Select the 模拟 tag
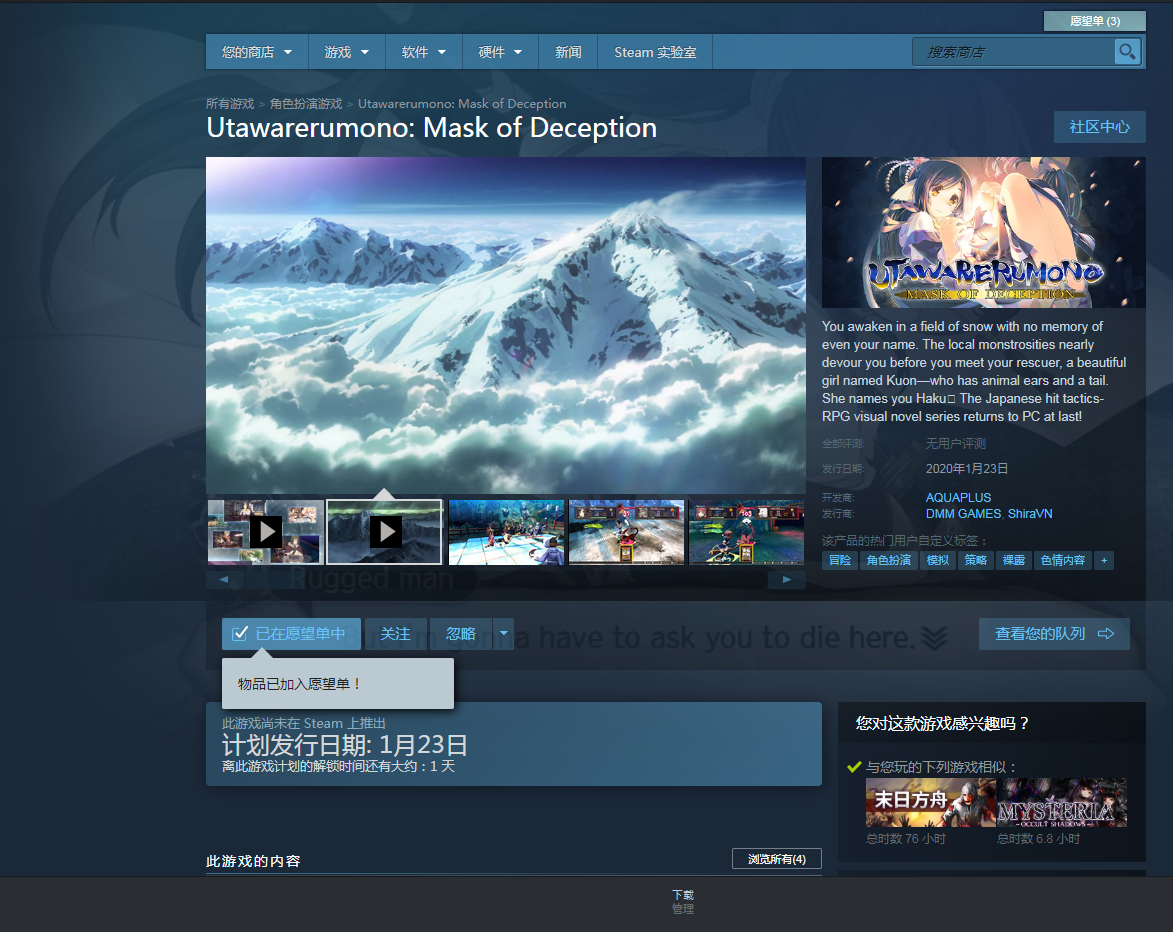This screenshot has height=932, width=1173. (x=937, y=560)
